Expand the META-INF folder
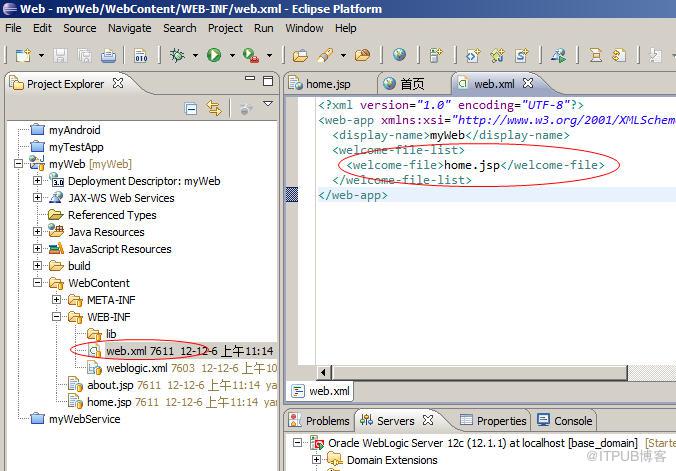The height and width of the screenshot is (471, 676). pos(56,299)
